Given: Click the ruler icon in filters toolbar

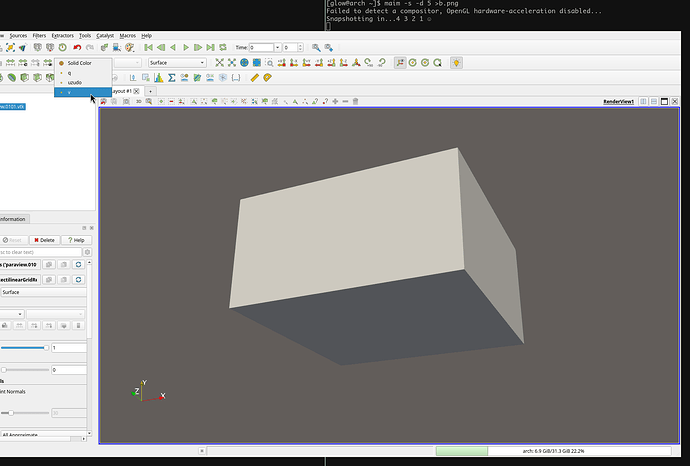Looking at the screenshot, I should point(255,77).
